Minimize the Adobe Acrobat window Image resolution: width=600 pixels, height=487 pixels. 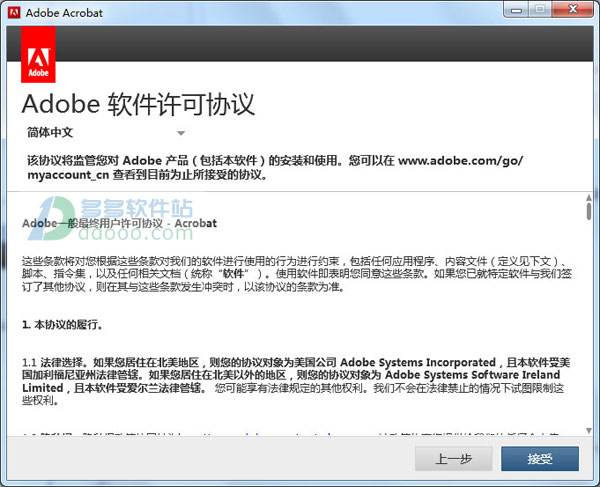516,10
